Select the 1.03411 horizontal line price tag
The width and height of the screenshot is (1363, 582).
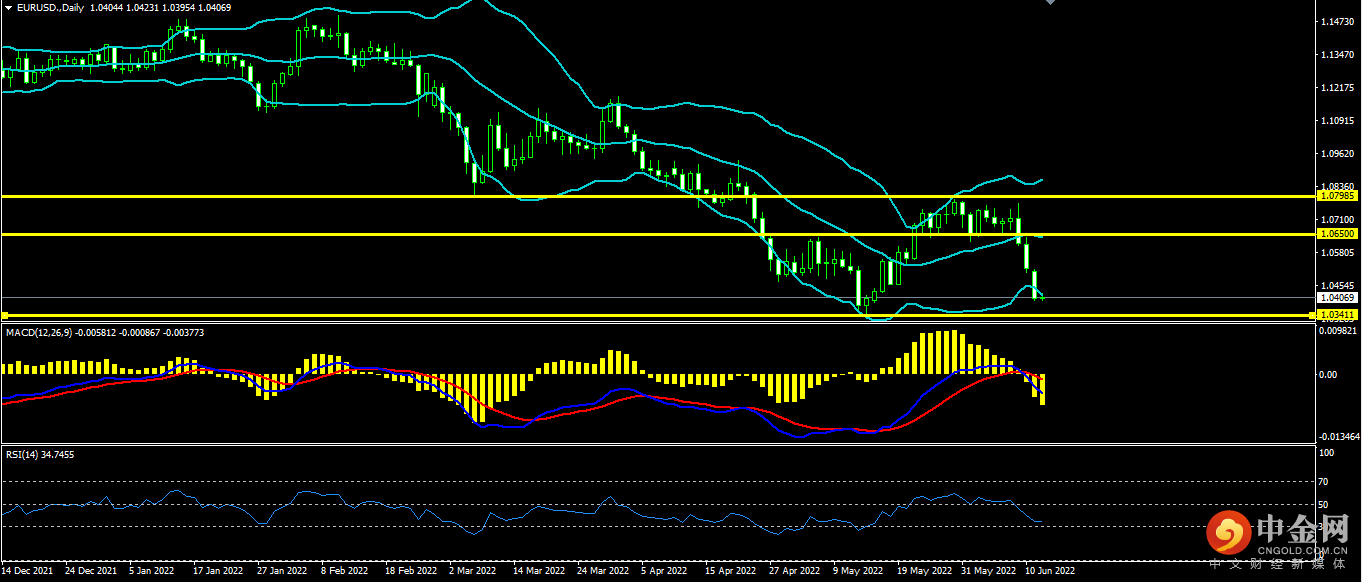[x=1338, y=315]
